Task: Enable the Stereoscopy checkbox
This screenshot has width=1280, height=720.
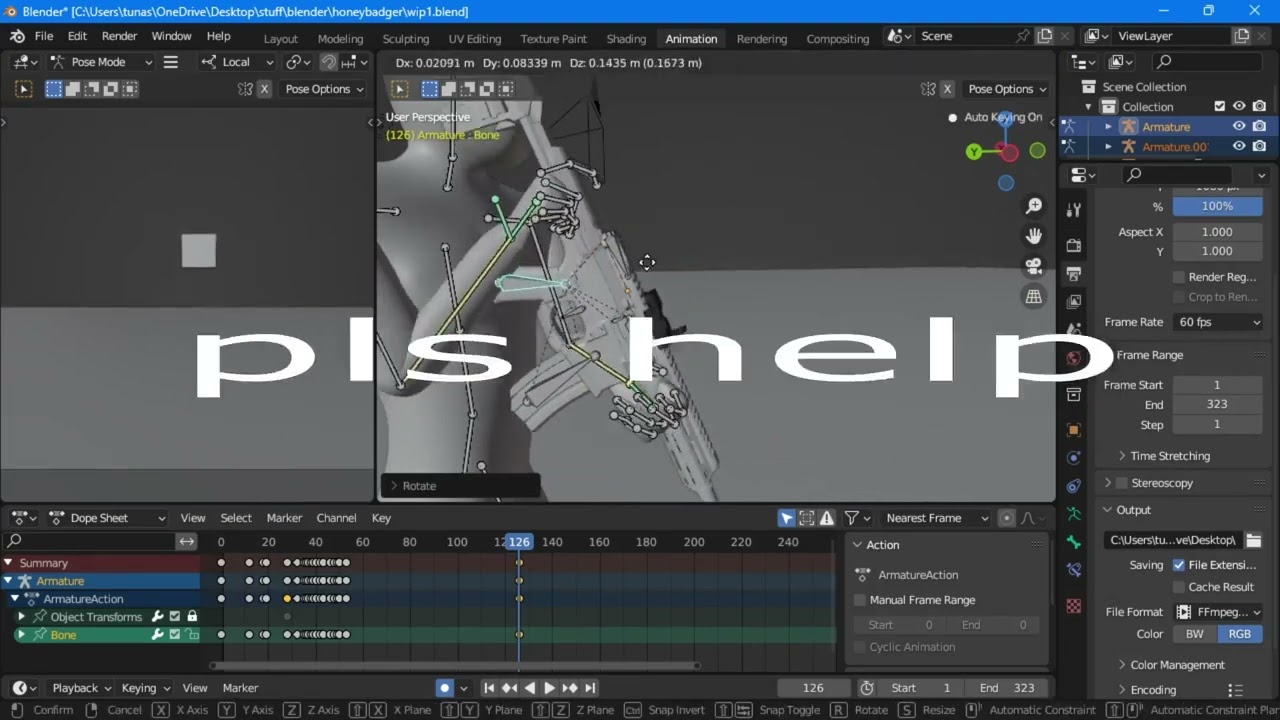Action: click(x=1121, y=483)
